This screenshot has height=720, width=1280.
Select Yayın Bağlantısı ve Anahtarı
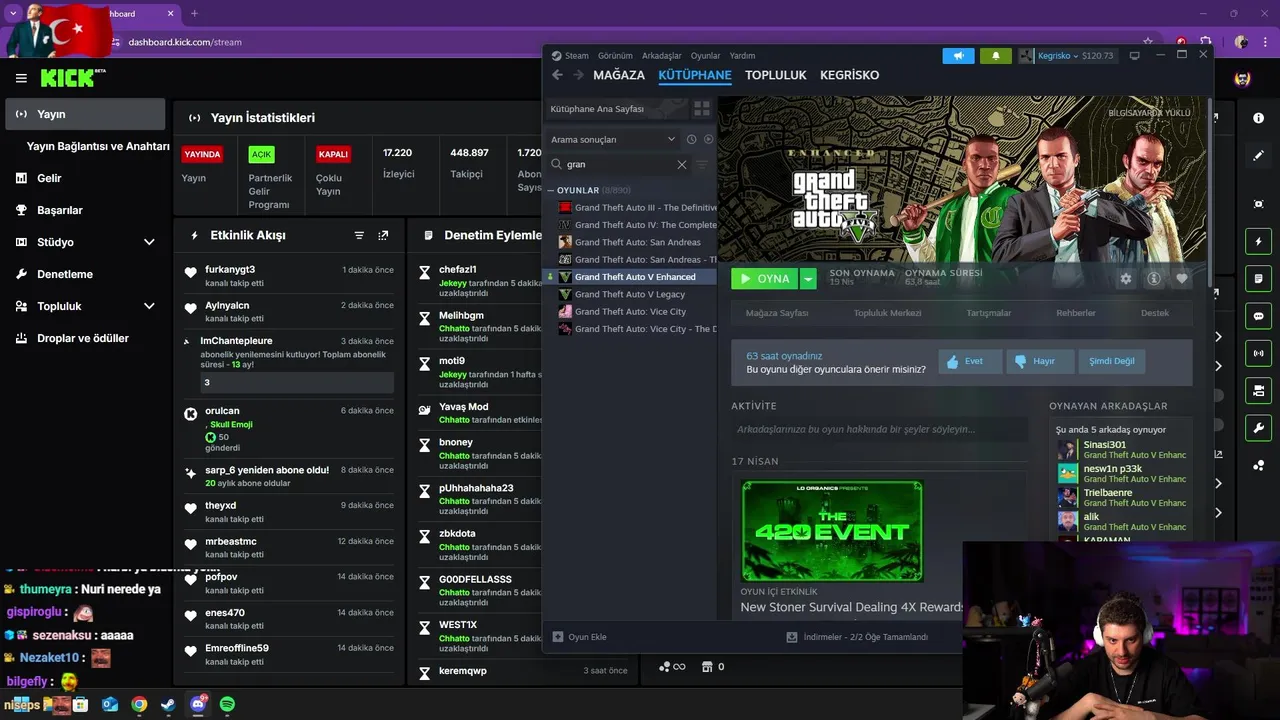click(x=98, y=146)
